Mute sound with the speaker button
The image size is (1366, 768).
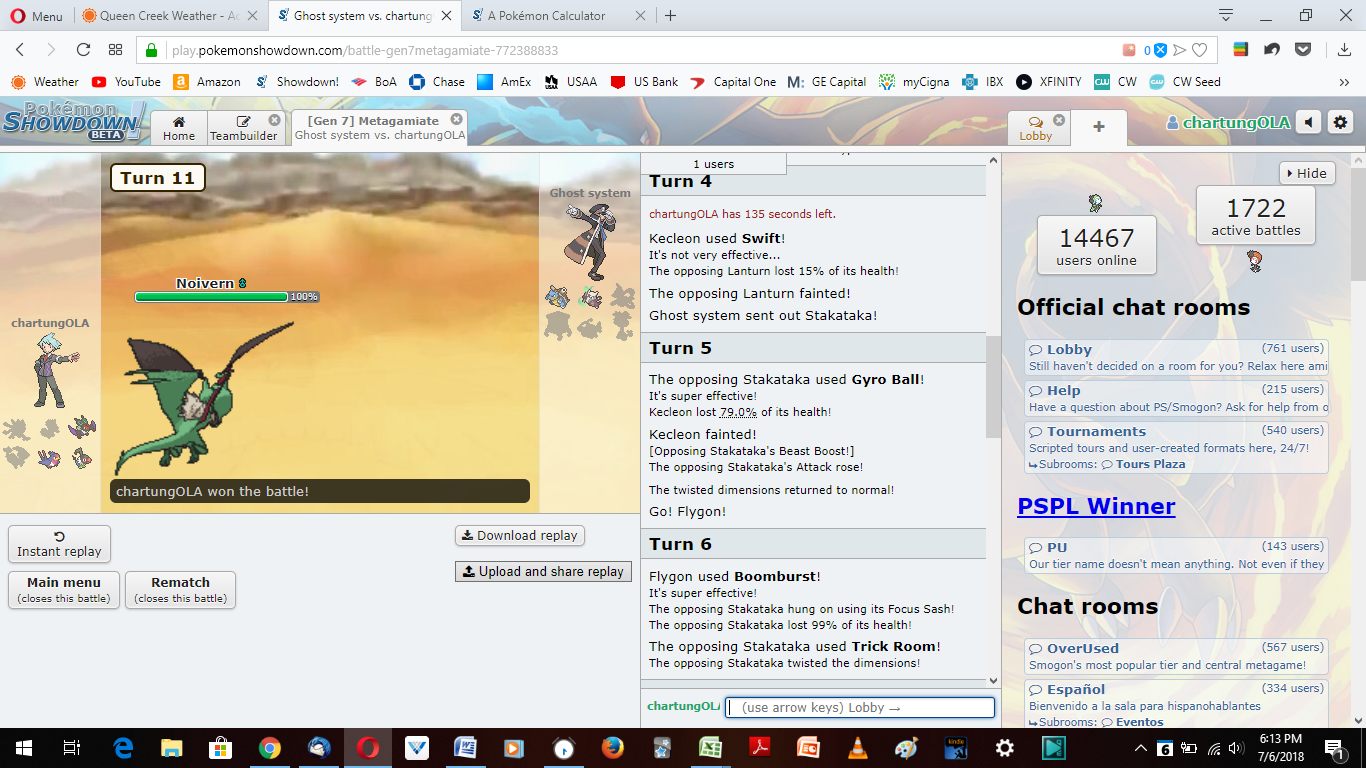coord(1308,122)
